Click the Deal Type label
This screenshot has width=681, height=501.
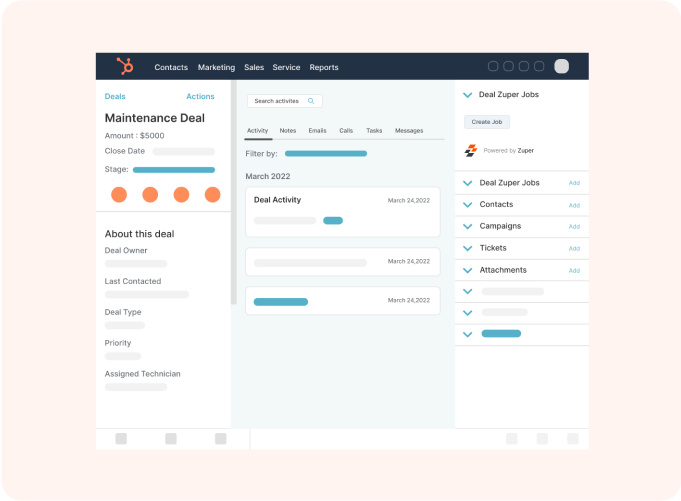point(123,312)
